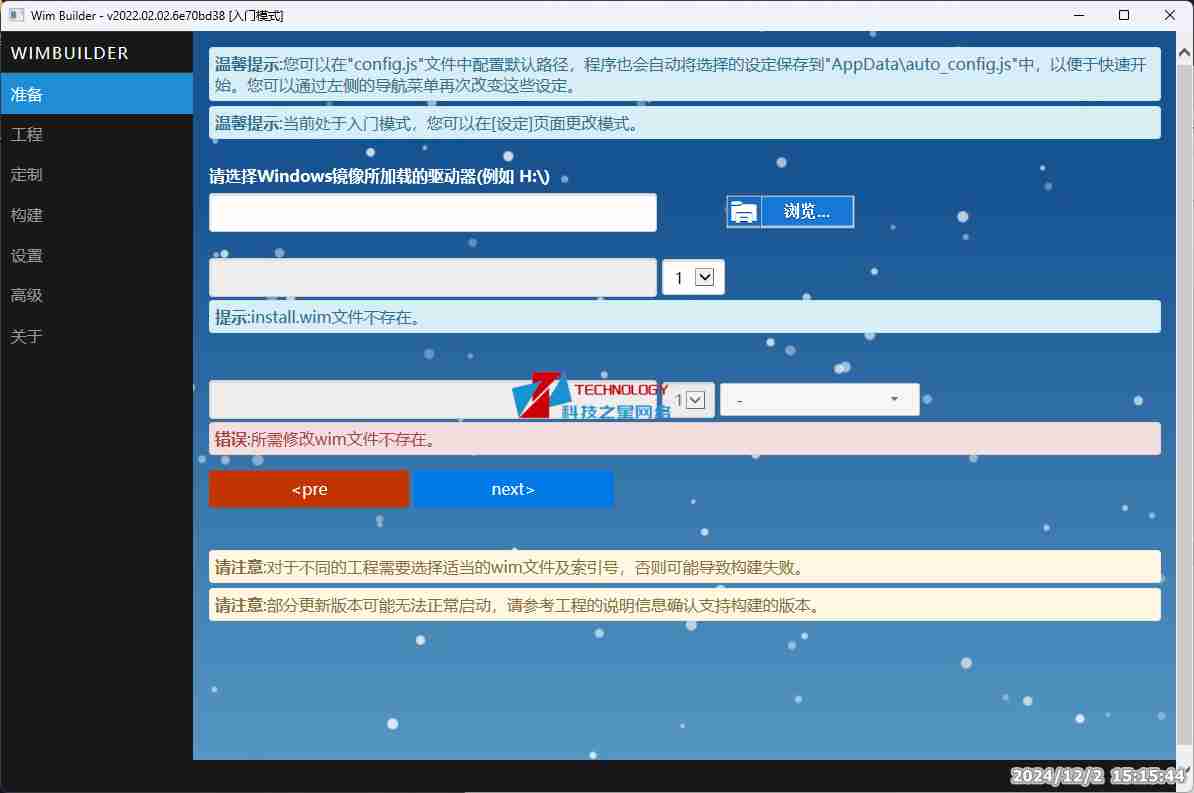Screen dimensions: 1194x793
Task: Click the vertical scrollbar on the right edge
Action: [1184, 400]
